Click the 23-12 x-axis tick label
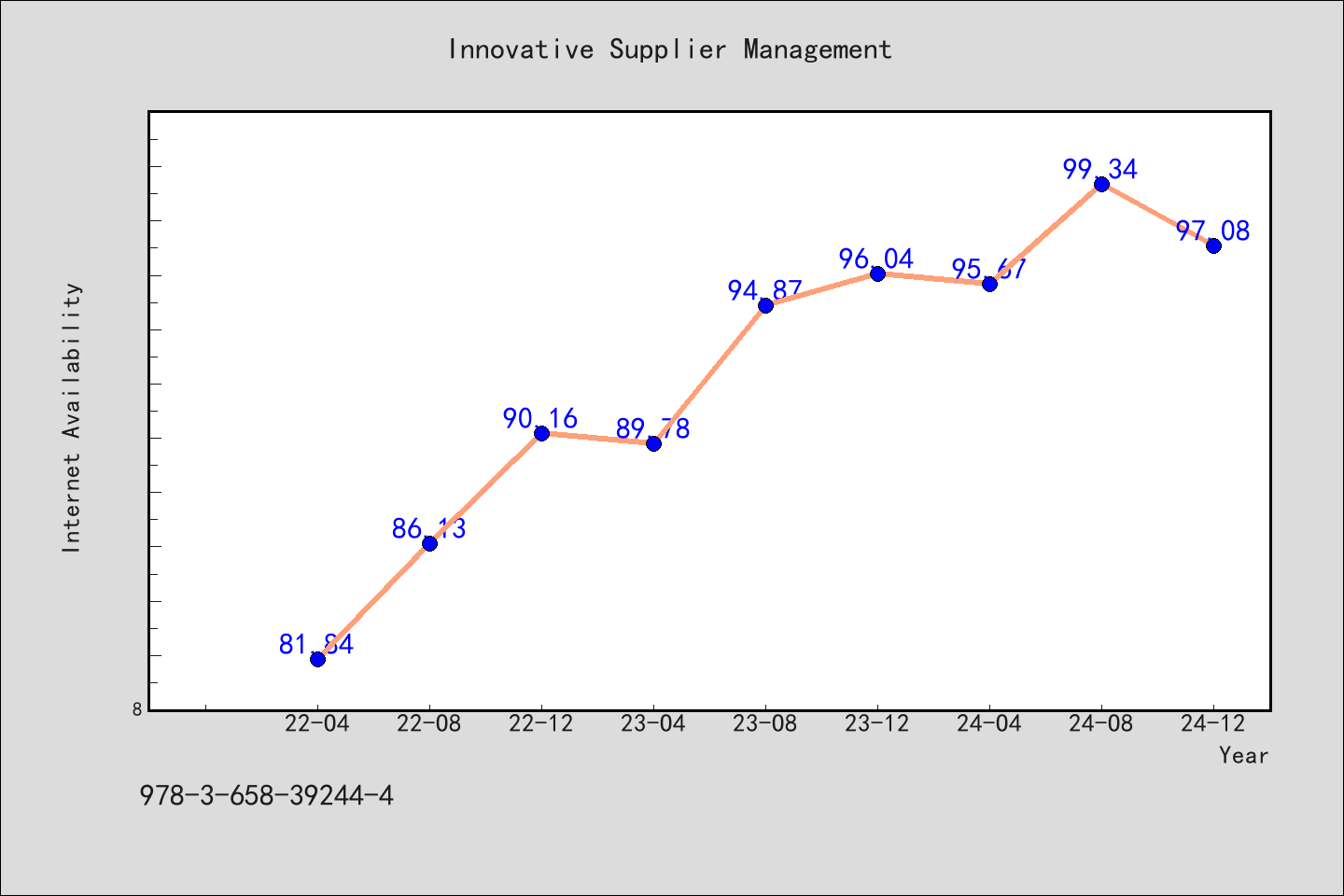 [877, 723]
